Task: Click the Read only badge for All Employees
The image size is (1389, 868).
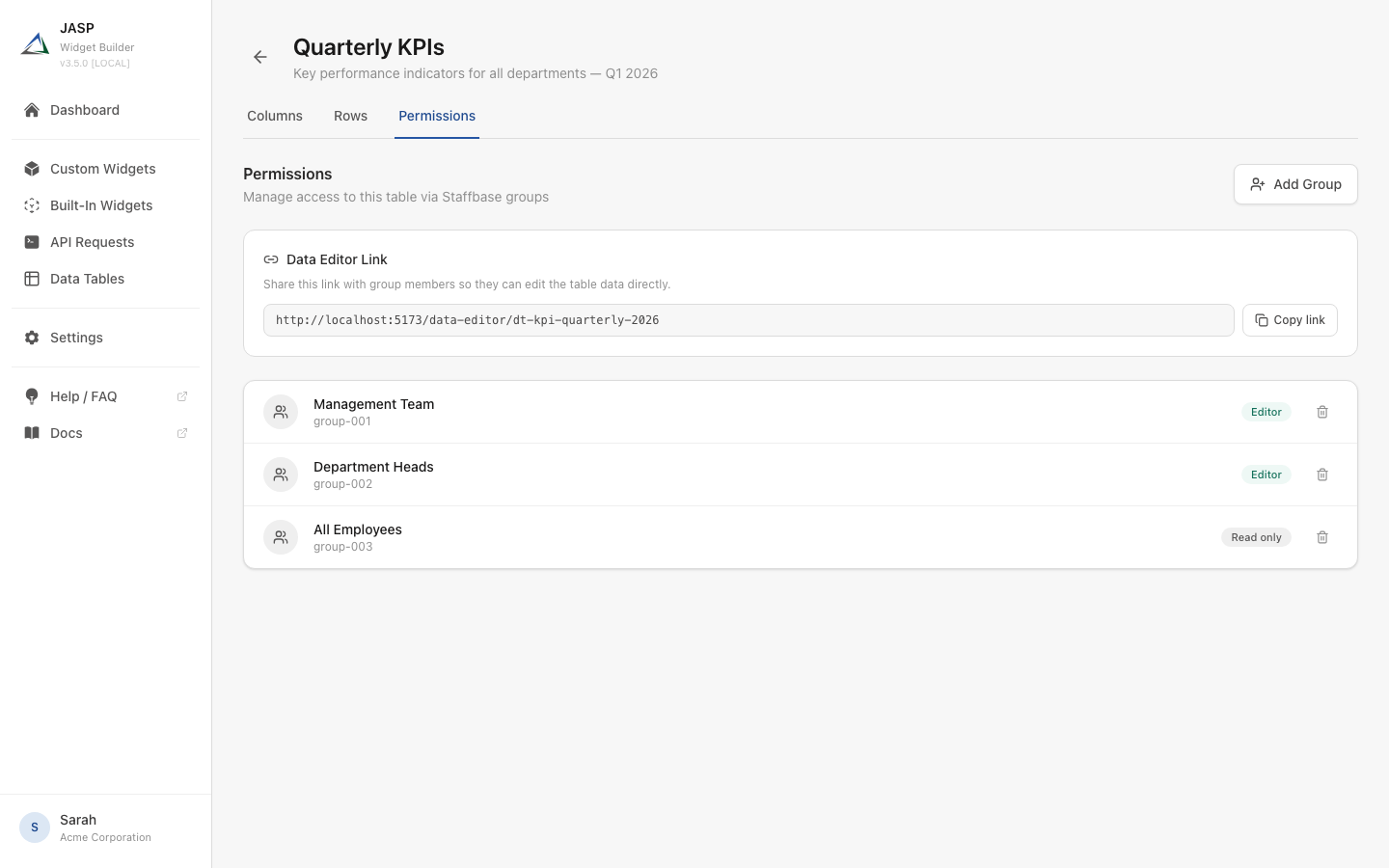Action: click(x=1256, y=537)
